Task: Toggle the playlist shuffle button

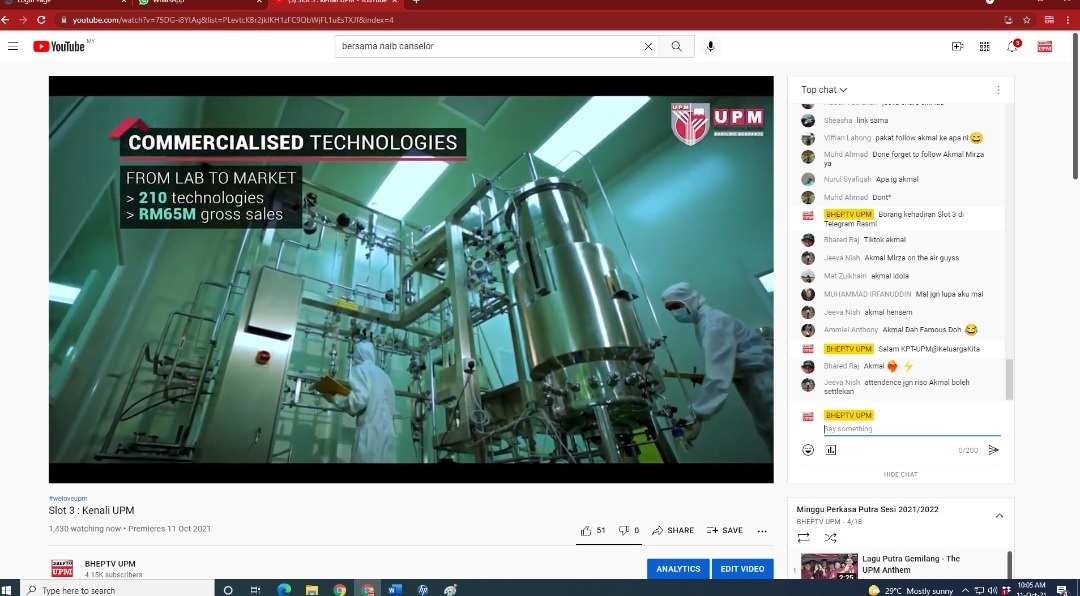Action: (x=831, y=537)
